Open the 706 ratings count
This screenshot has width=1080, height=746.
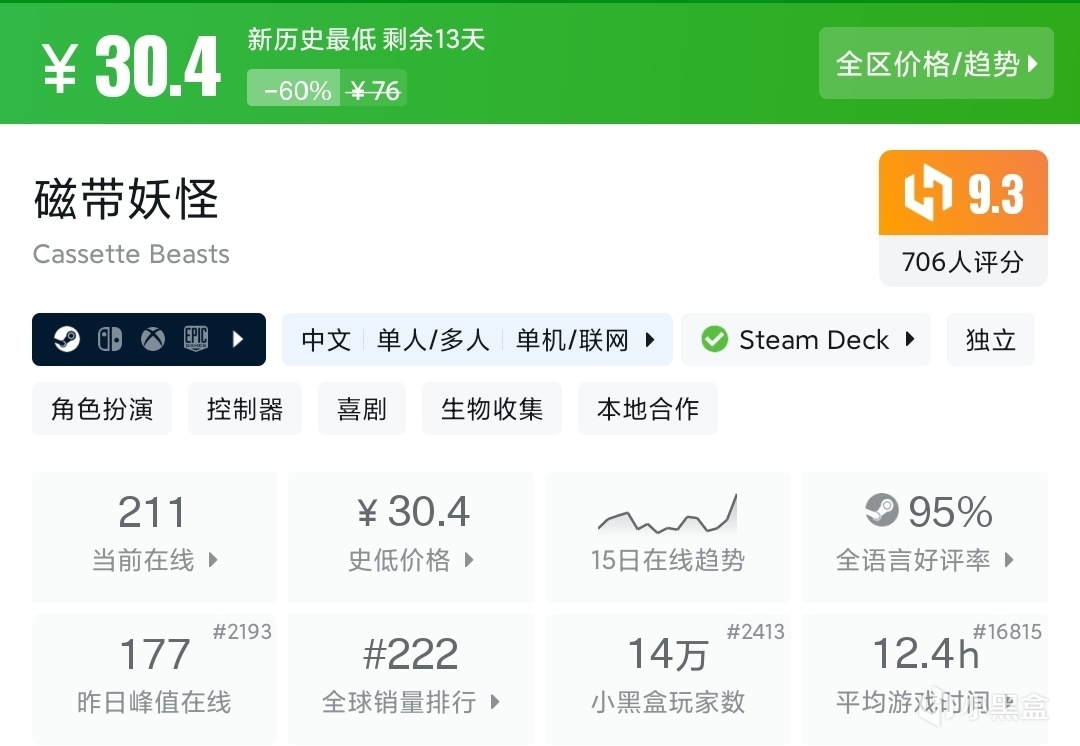click(962, 262)
